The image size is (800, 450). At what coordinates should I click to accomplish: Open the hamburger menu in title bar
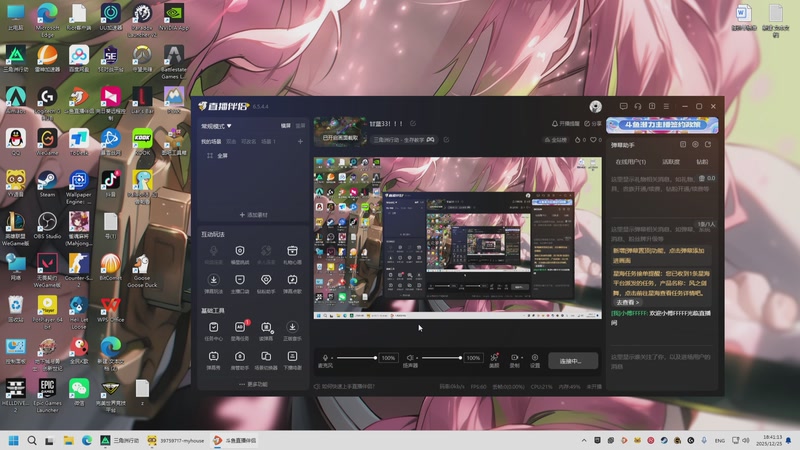pos(666,106)
